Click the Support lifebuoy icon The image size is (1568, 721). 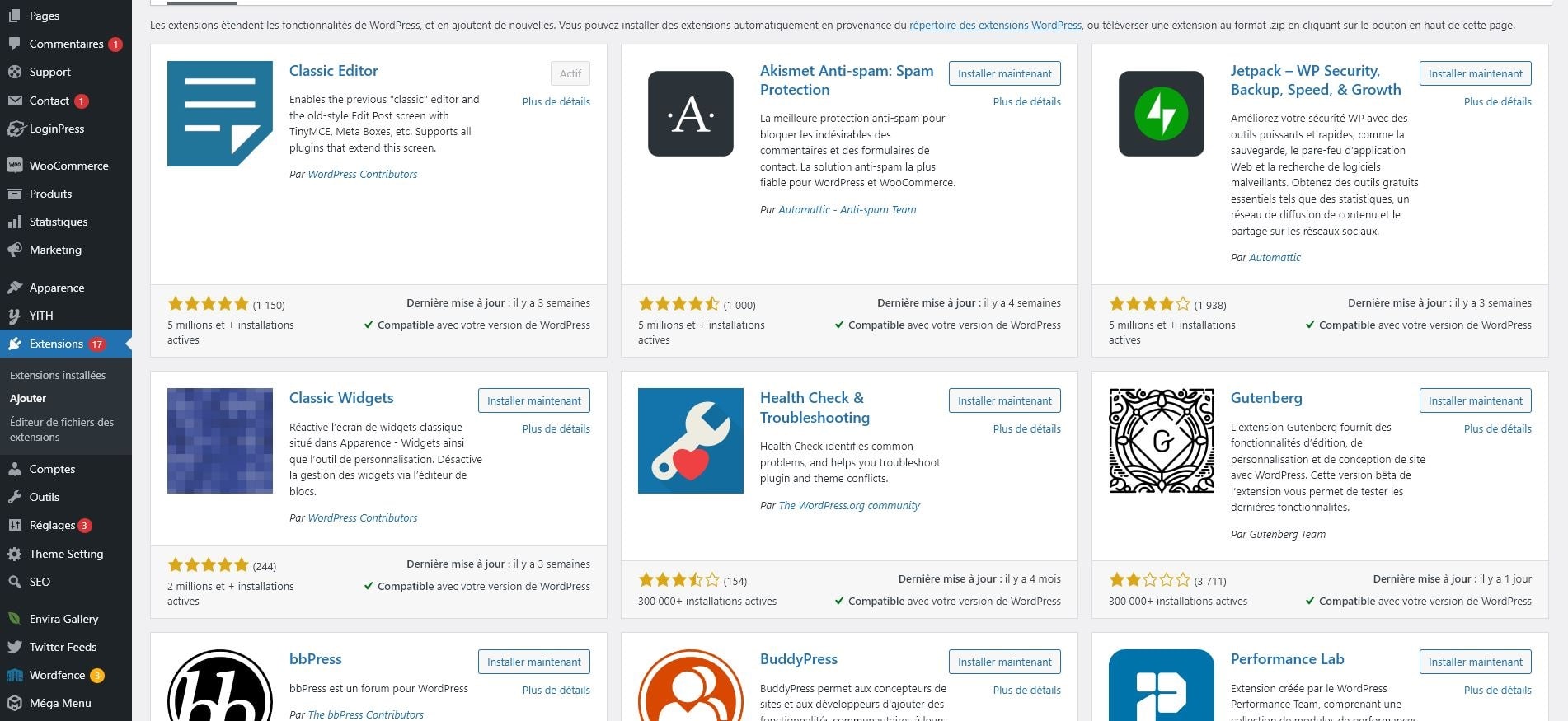point(15,72)
